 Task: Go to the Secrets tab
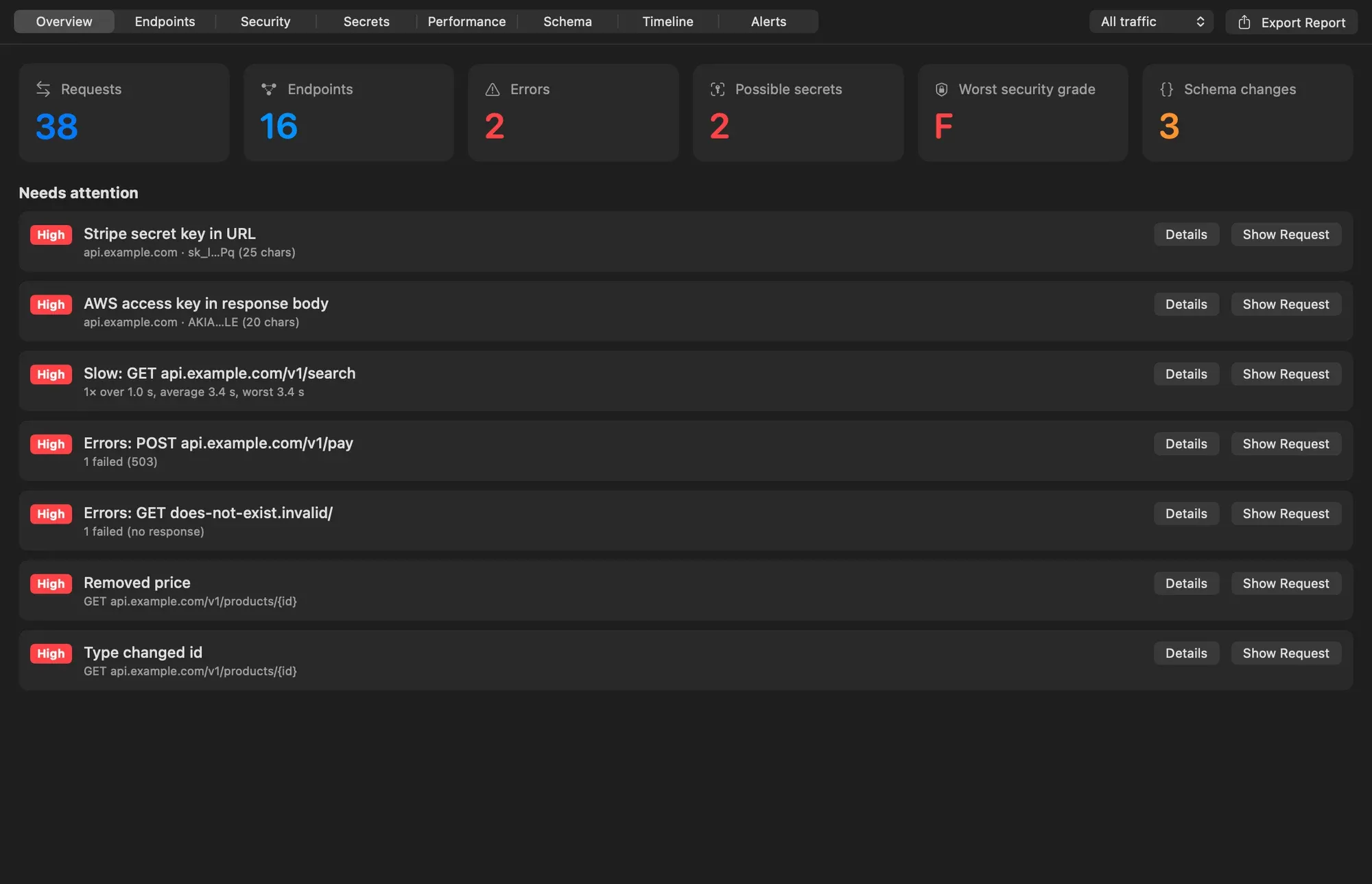(366, 21)
